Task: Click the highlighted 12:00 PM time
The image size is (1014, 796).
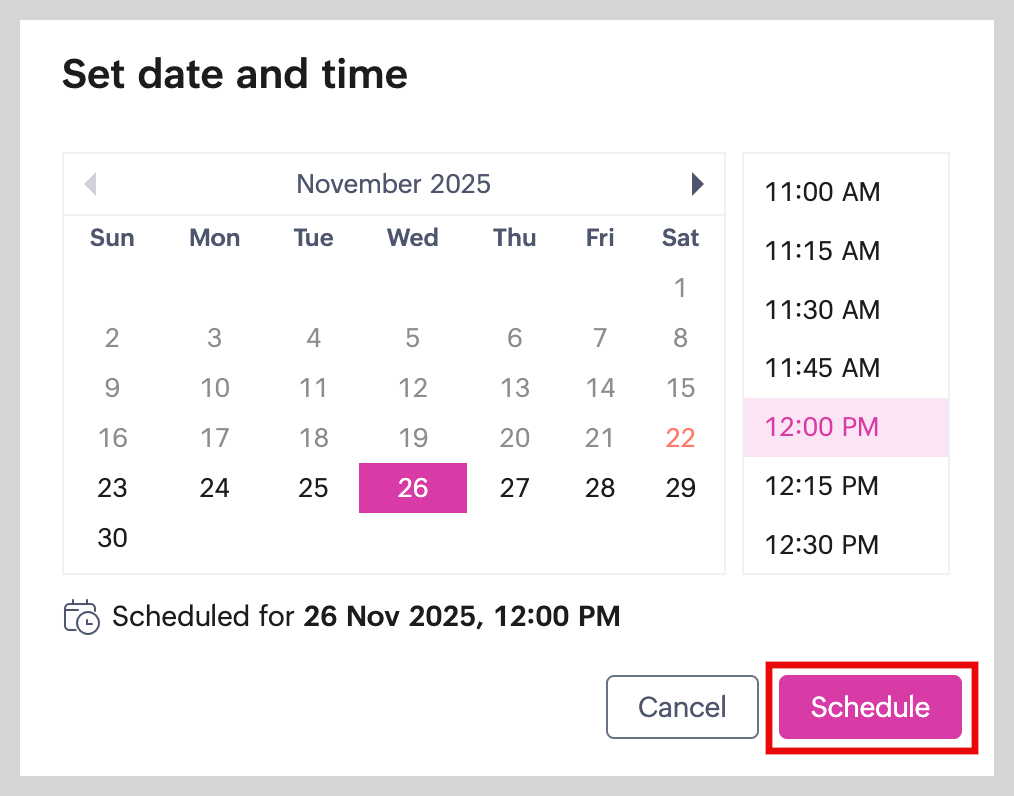Action: pyautogui.click(x=822, y=427)
